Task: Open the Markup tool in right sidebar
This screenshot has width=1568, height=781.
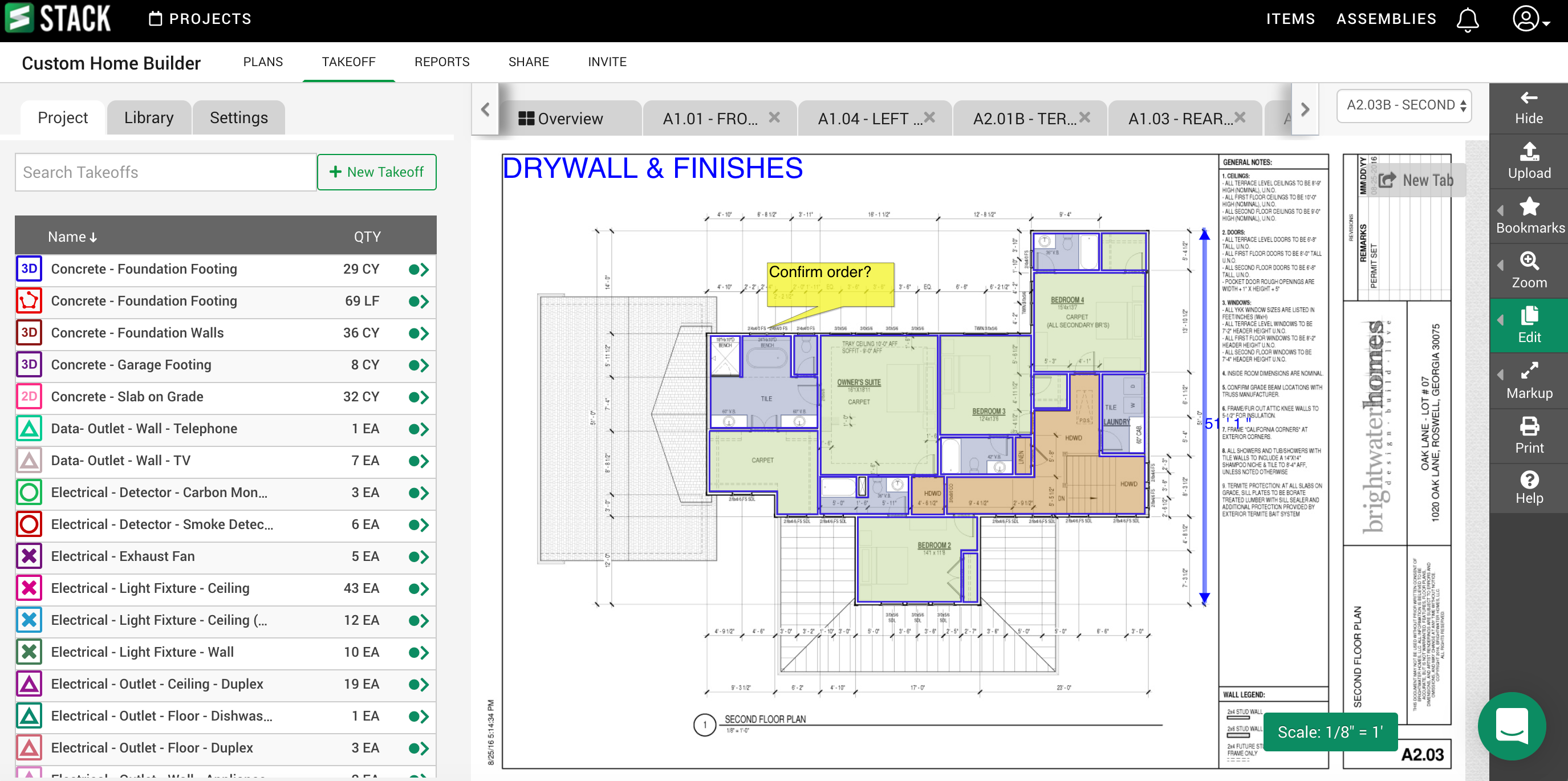Action: point(1529,381)
